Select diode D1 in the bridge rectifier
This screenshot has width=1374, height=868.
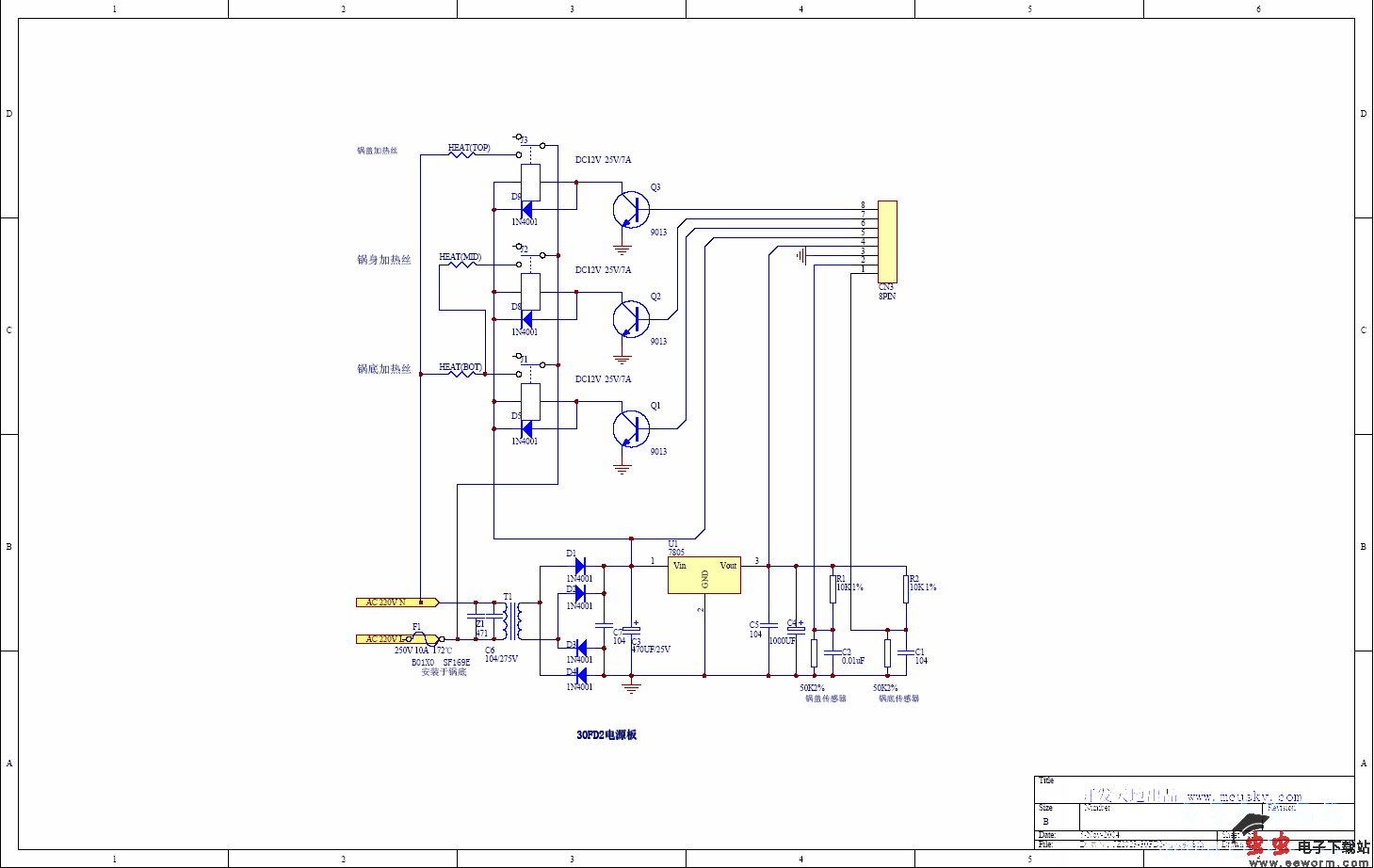coord(580,566)
